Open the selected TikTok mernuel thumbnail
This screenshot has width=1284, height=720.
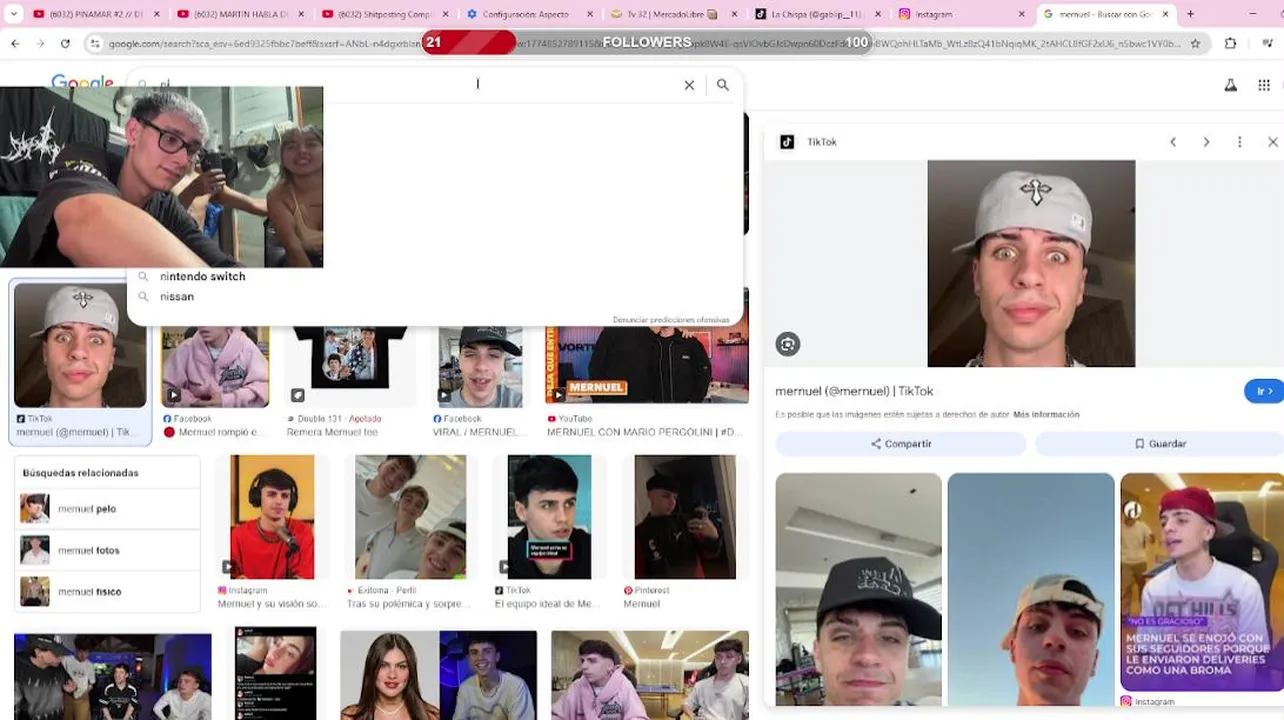[80, 345]
